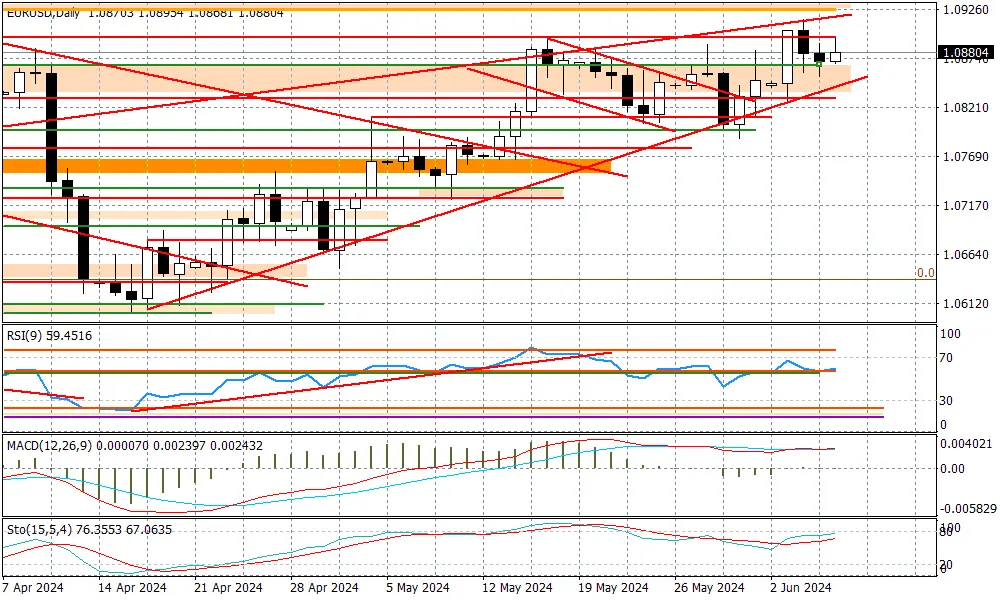Click the 1.06640 price axis label
This screenshot has height=600, width=1000.
[x=966, y=255]
